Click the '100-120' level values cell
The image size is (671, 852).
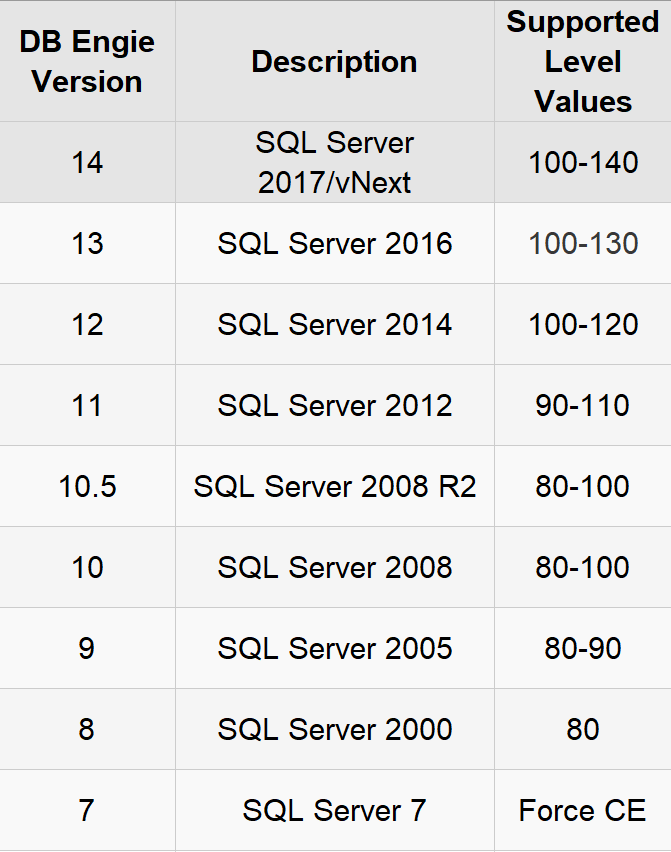pos(583,324)
